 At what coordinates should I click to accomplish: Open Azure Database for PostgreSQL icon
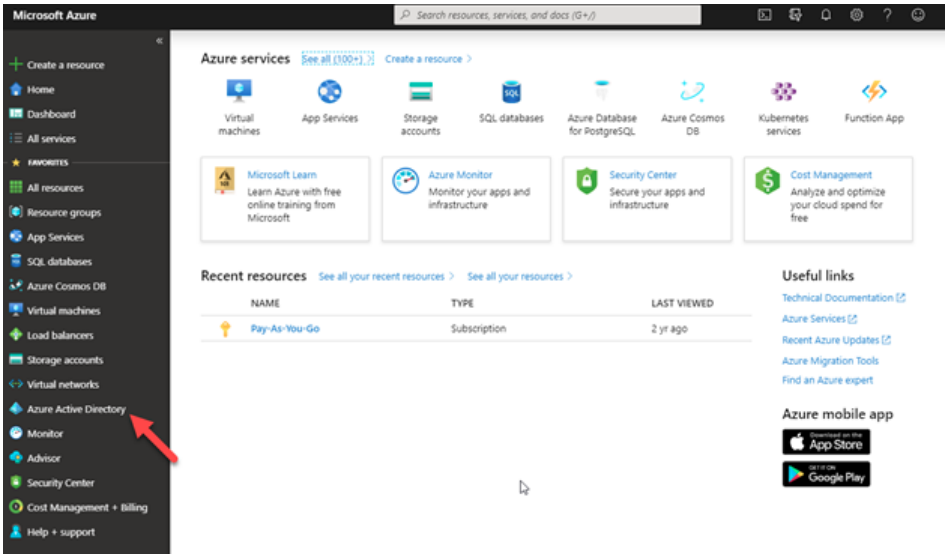(602, 91)
